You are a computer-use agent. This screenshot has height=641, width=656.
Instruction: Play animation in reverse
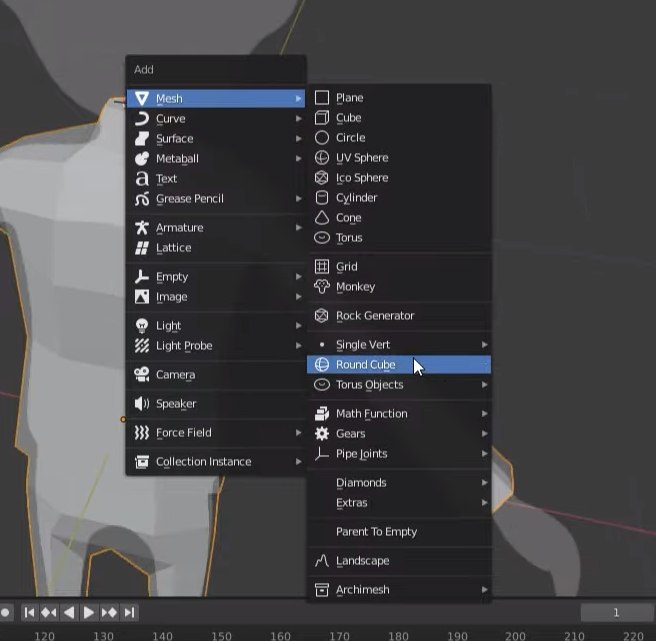click(x=69, y=613)
